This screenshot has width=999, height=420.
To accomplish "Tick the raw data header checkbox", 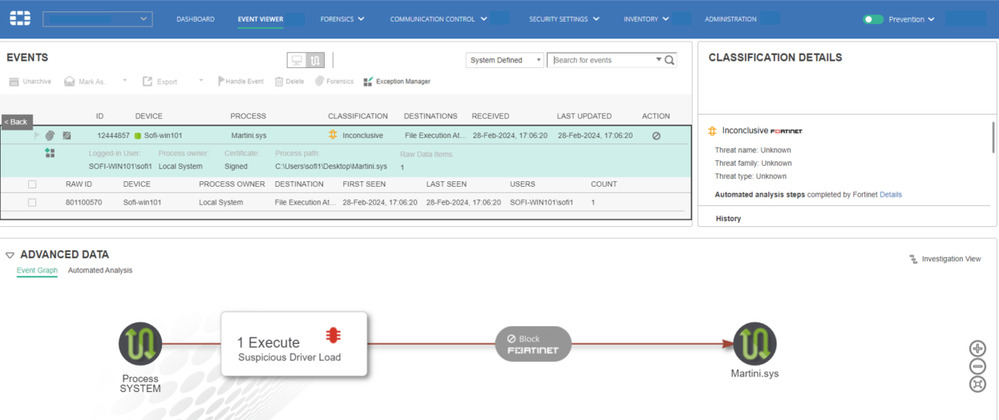I will pos(33,184).
